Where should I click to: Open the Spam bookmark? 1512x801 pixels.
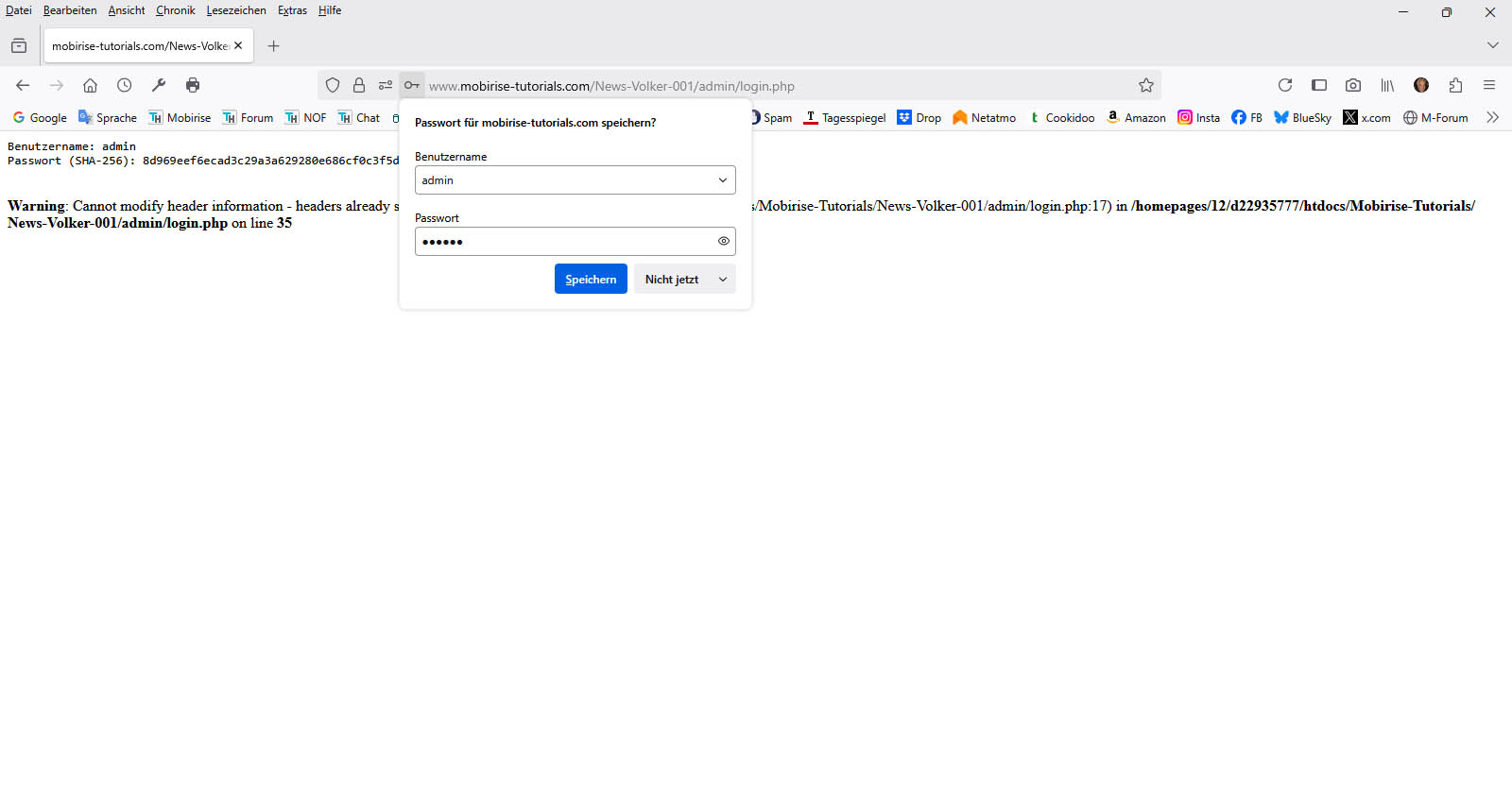pos(771,118)
